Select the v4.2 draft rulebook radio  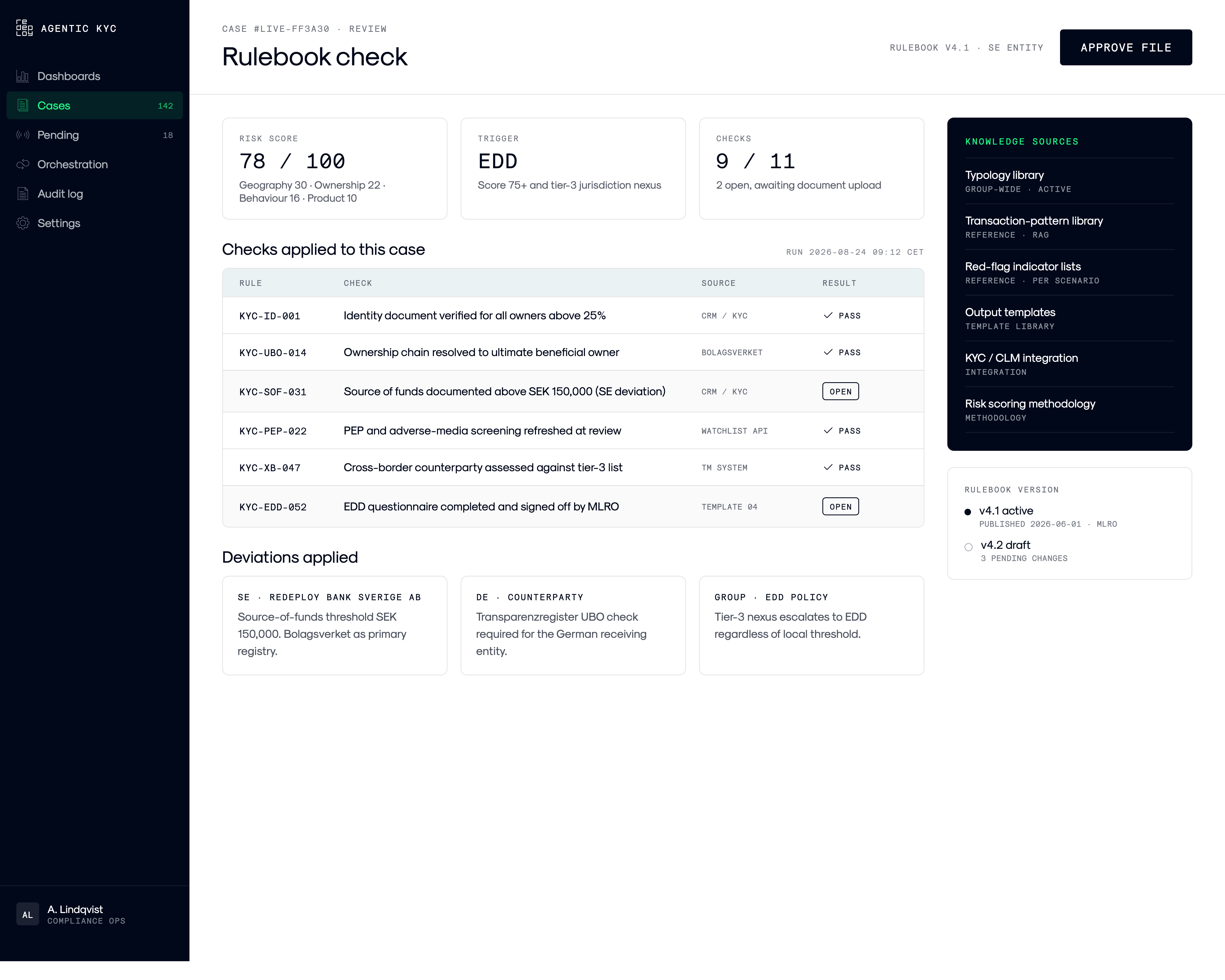pos(968,548)
